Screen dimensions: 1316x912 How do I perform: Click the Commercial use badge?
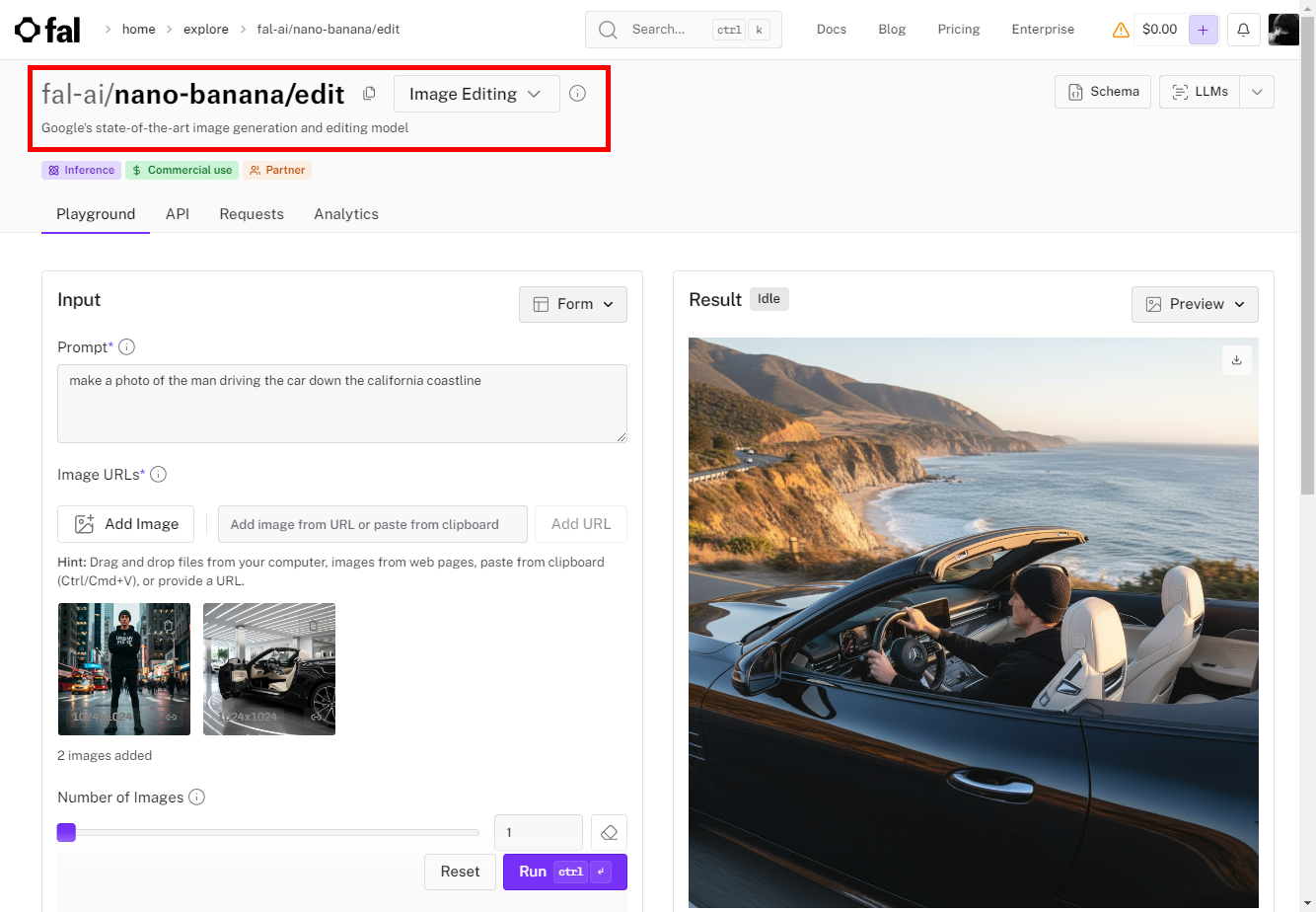(182, 170)
